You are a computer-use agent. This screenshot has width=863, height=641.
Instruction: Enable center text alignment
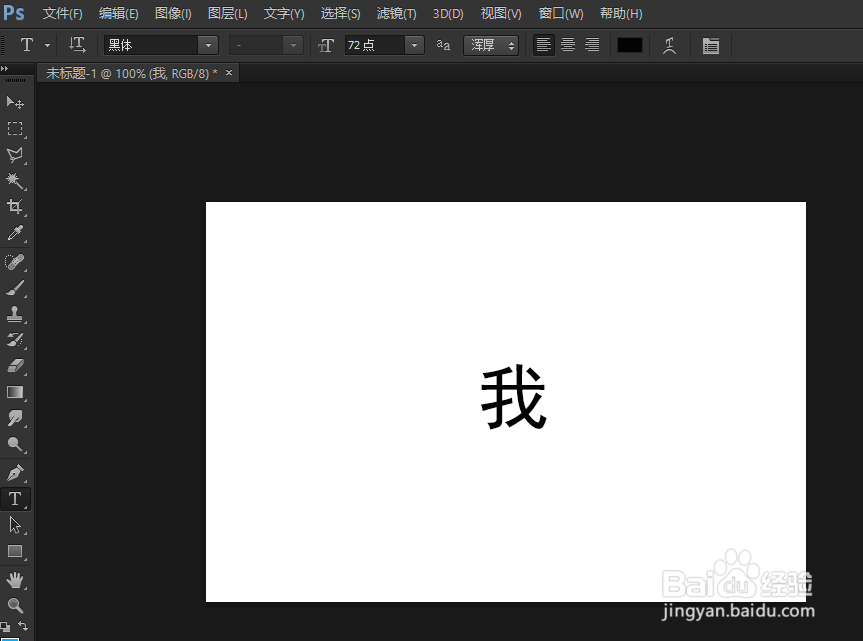click(567, 45)
